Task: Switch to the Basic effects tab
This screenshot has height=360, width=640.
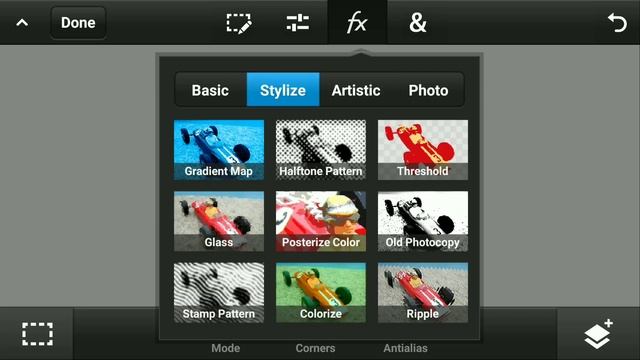Action: (210, 90)
